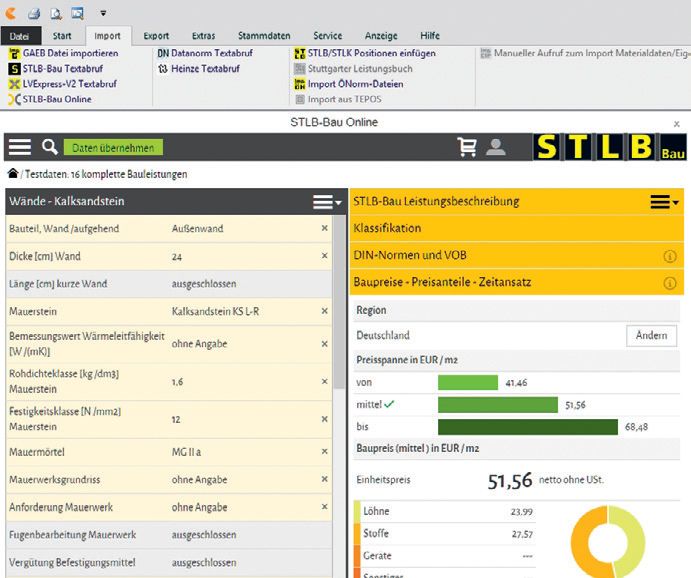This screenshot has height=578, width=691.
Task: Open the Service ribbon tab
Action: (x=327, y=36)
